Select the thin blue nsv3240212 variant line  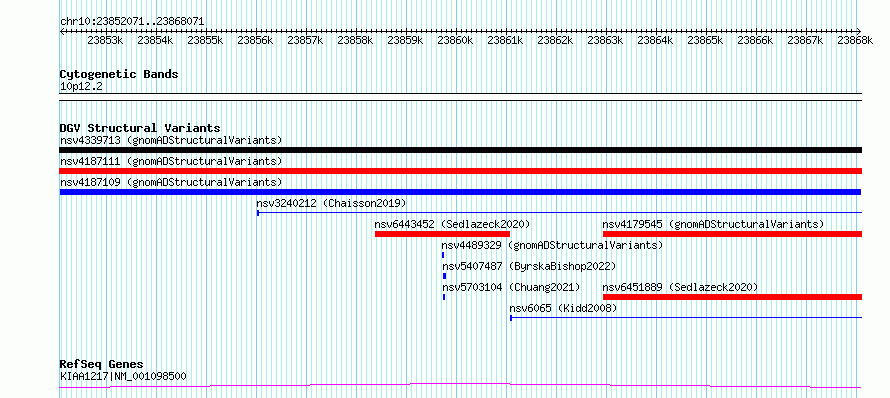click(559, 213)
